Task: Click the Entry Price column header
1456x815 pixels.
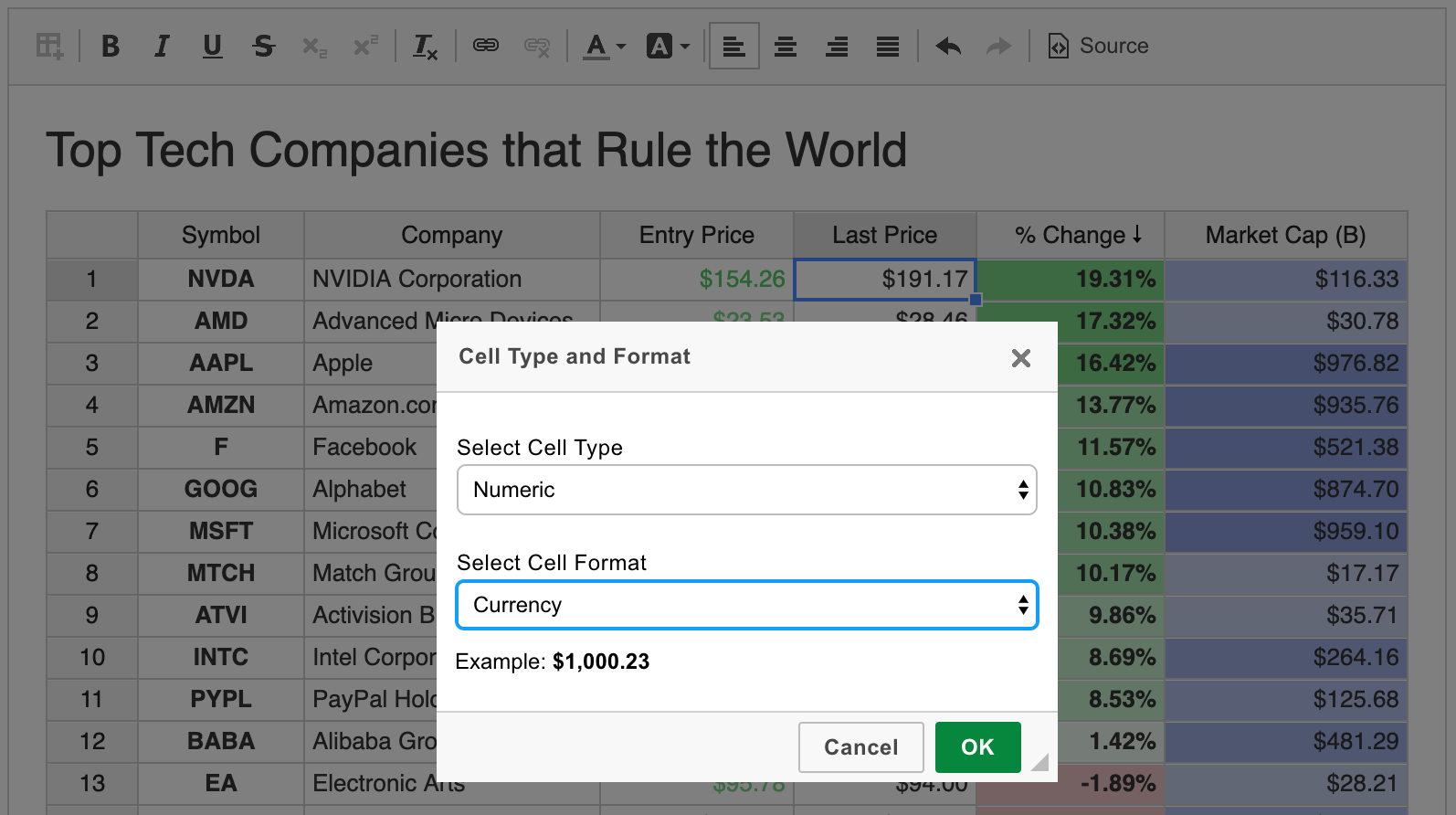Action: 697,236
